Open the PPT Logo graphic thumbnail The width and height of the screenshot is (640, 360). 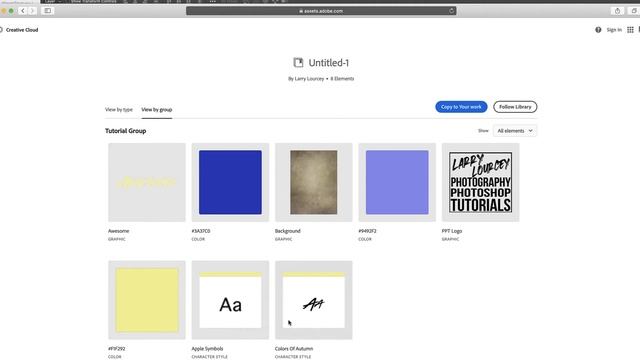tap(480, 182)
